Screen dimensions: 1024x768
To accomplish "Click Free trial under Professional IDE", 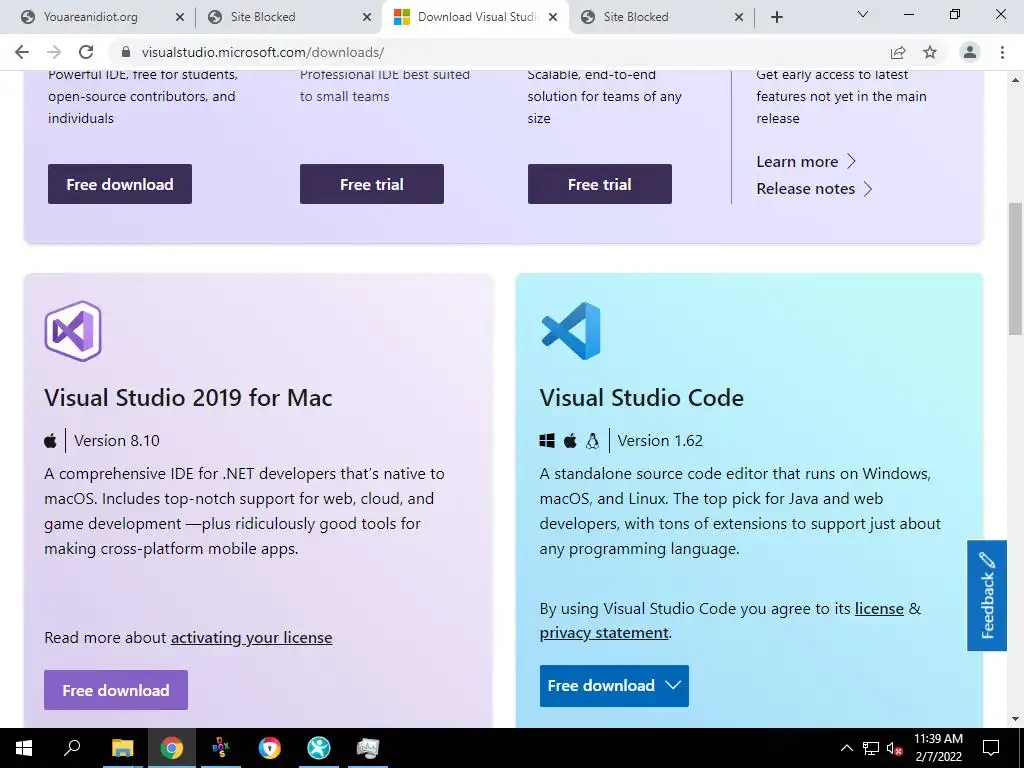I will pyautogui.click(x=372, y=184).
